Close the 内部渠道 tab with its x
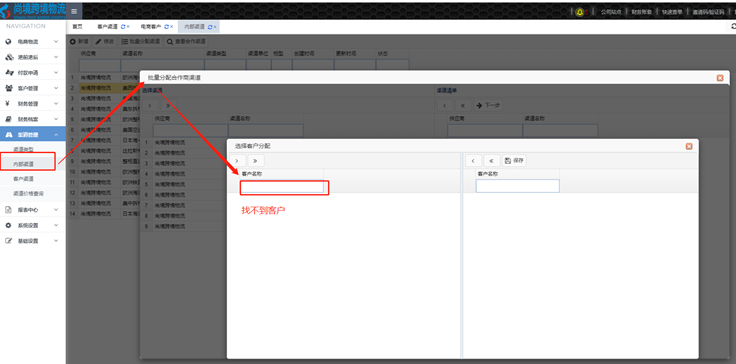This screenshot has width=736, height=364. [x=215, y=27]
